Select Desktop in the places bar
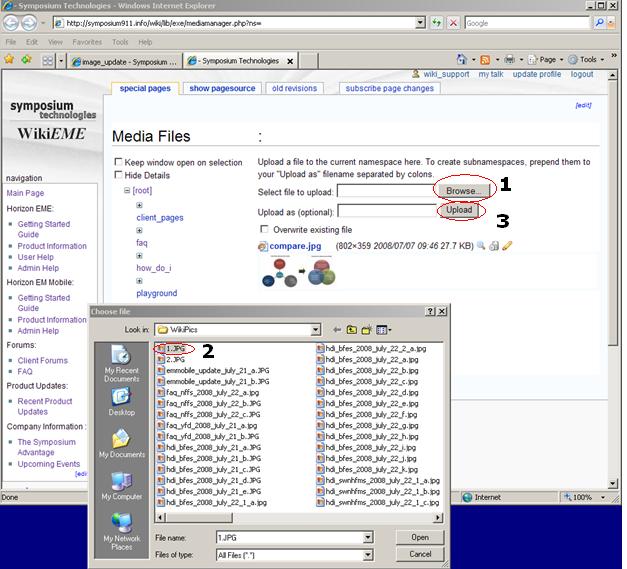 [x=122, y=401]
